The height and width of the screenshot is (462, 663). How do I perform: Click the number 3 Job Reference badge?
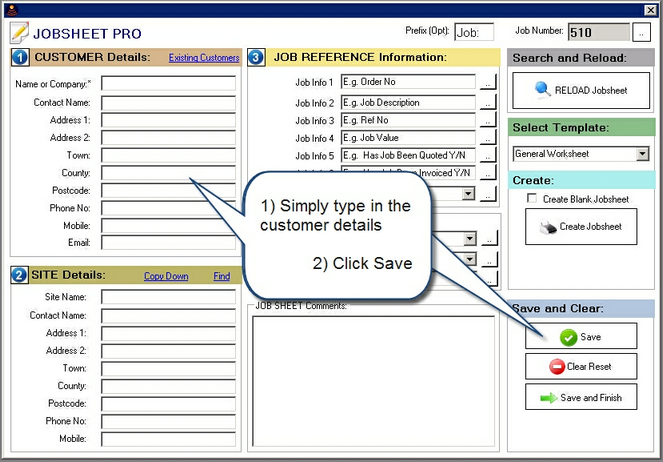click(256, 57)
